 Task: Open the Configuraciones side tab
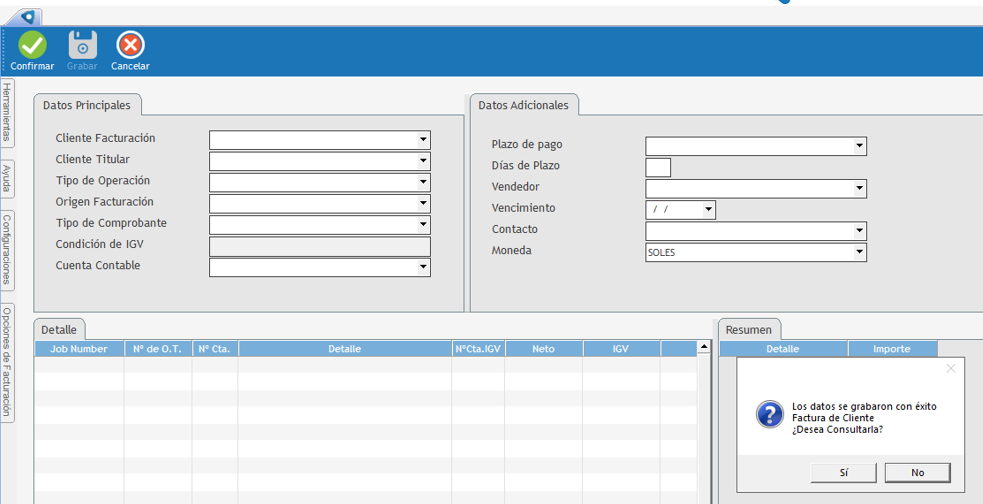click(x=7, y=249)
